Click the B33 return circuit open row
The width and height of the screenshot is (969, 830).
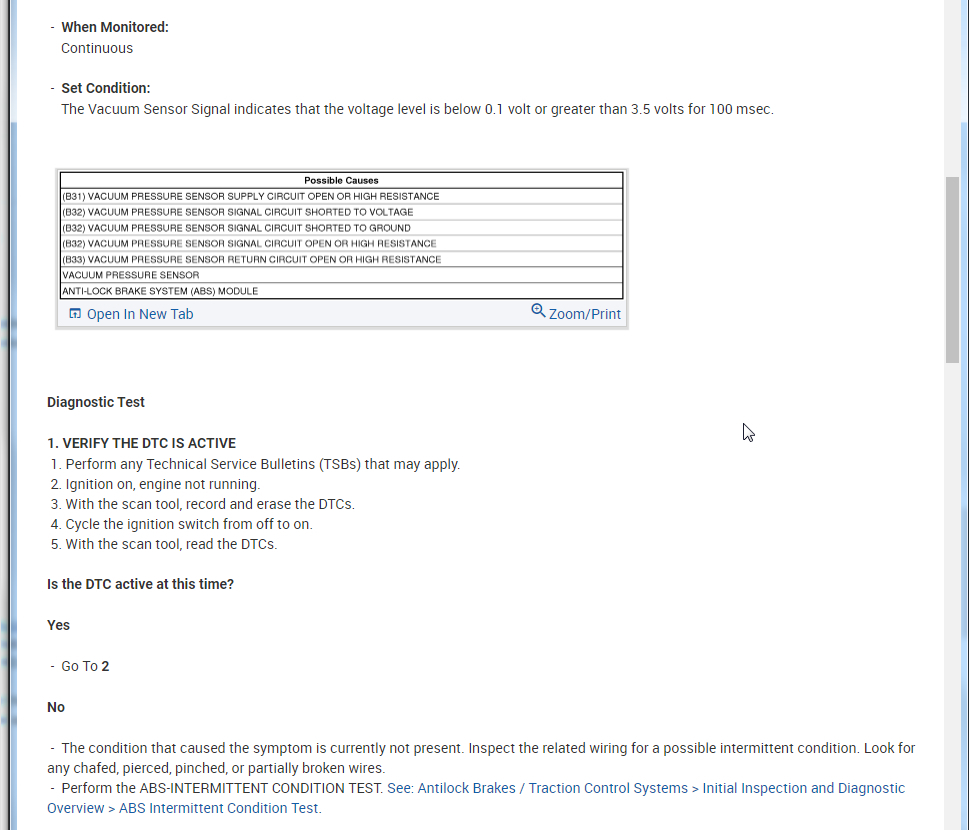pyautogui.click(x=251, y=259)
